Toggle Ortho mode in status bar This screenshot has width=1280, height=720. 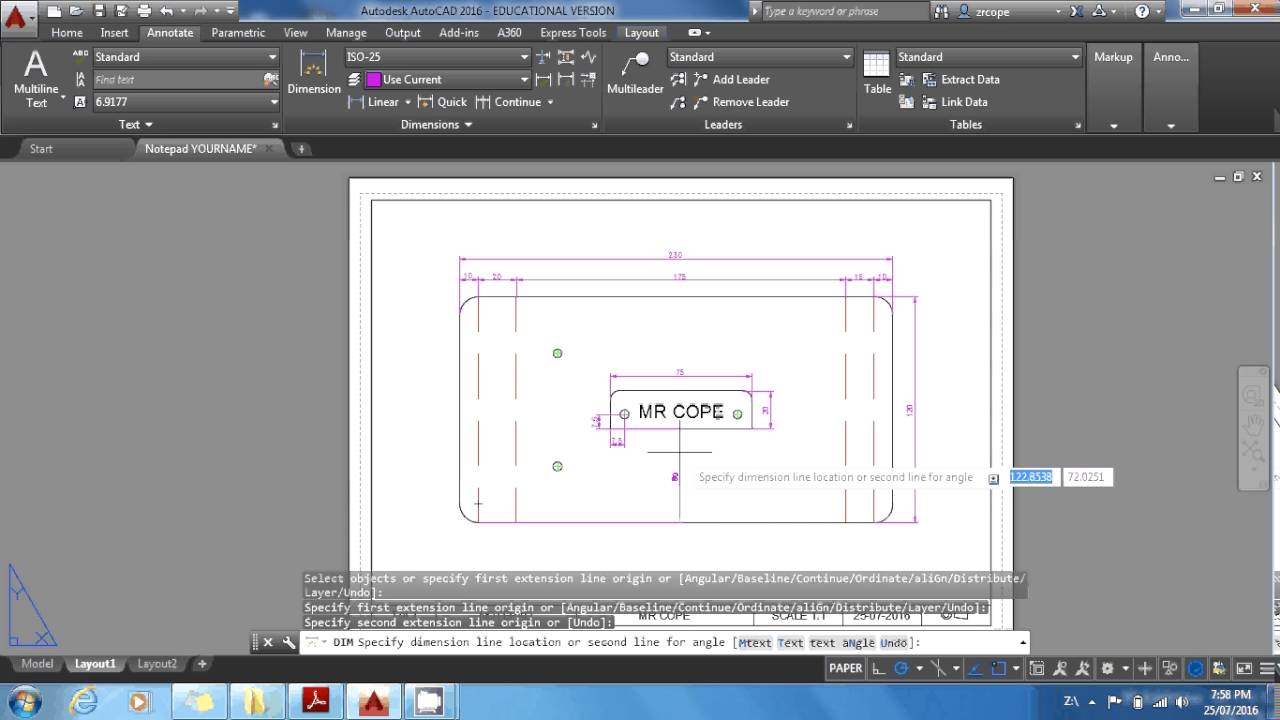pos(878,668)
